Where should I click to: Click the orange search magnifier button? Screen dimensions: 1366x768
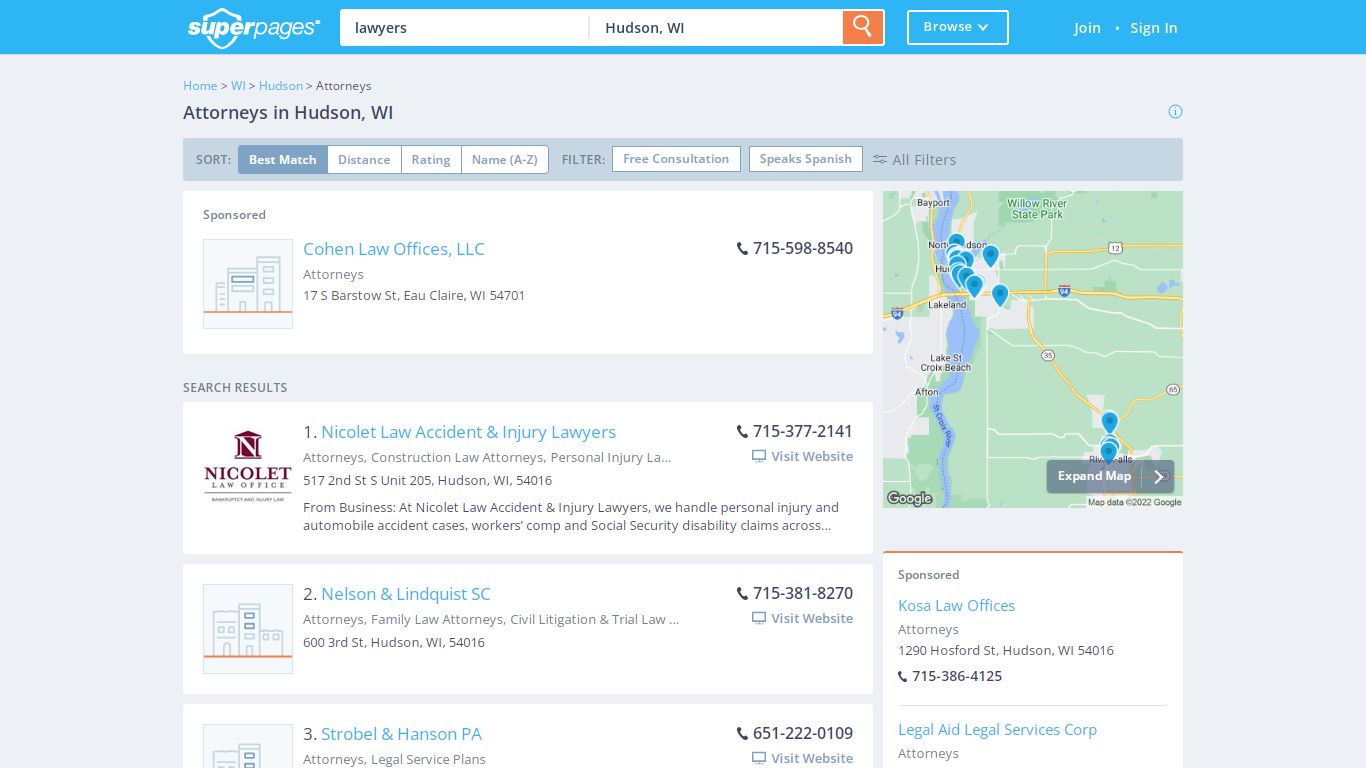pos(863,27)
